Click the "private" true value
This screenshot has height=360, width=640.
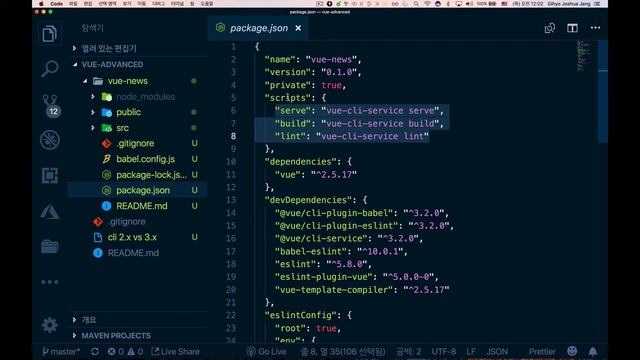click(x=331, y=85)
